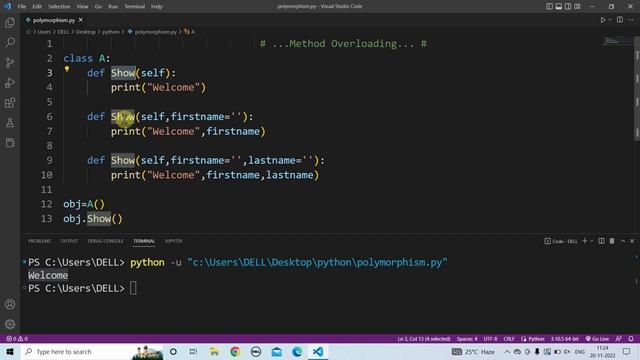Click the editor vertical scrollbar
The image size is (640, 360).
coord(637,89)
